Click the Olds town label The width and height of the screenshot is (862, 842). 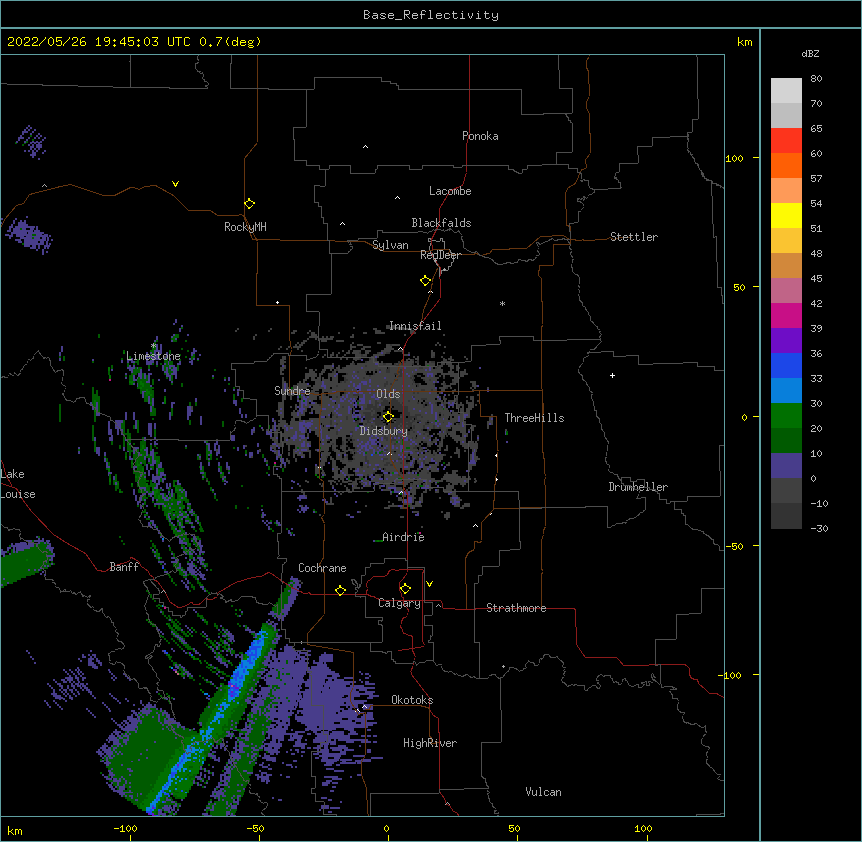tap(388, 394)
